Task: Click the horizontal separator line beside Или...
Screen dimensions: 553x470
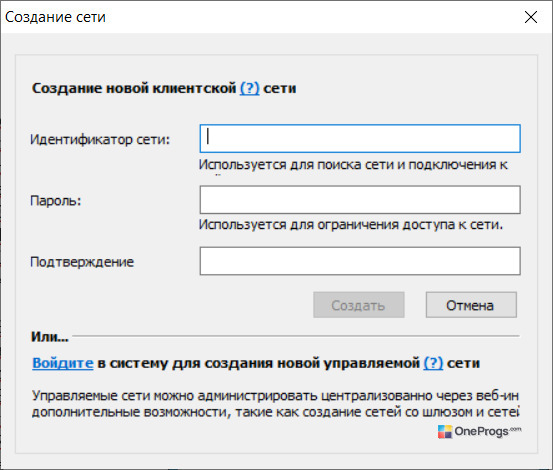Action: (x=296, y=336)
